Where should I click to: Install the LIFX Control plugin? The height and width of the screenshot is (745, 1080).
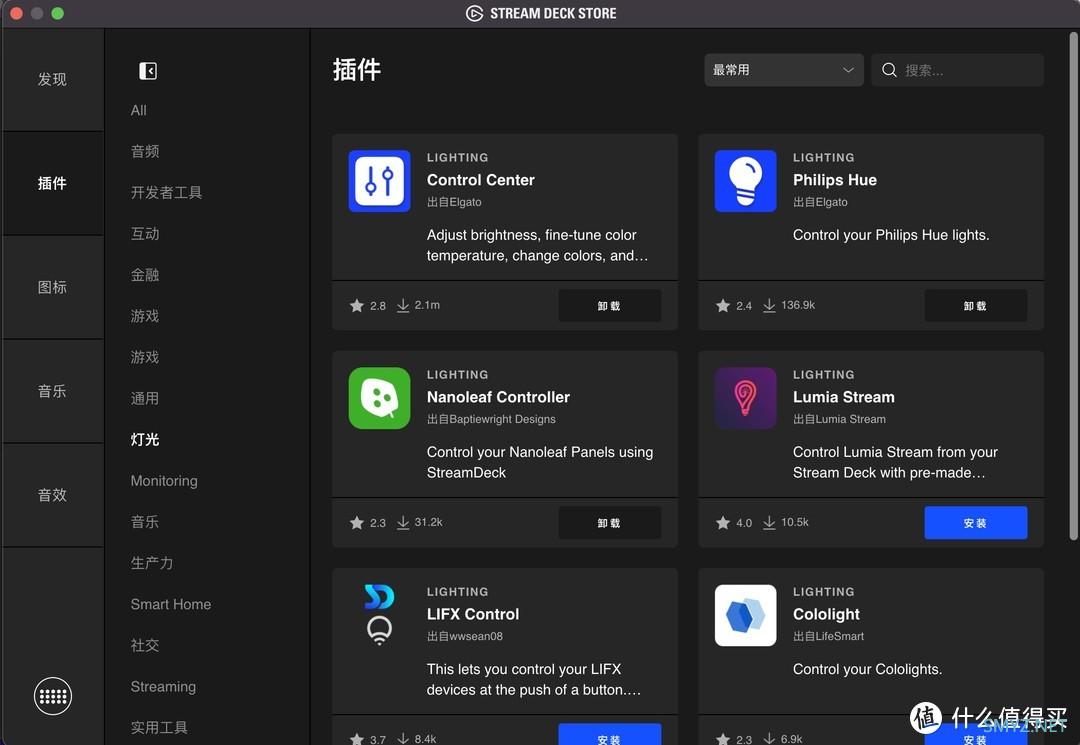tap(610, 735)
